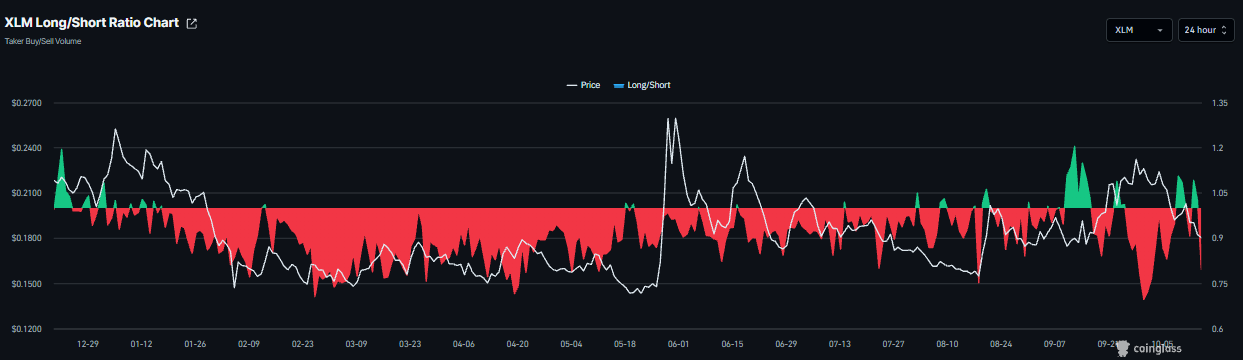Click the 07-27 date label
This screenshot has height=360, width=1243.
[x=893, y=344]
